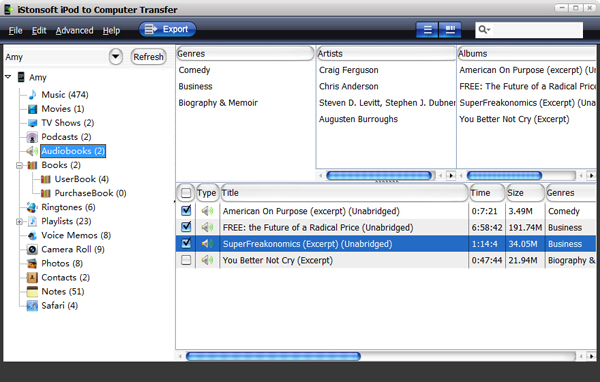600x382 pixels.
Task: Click the Voice Memos icon
Action: click(32, 235)
